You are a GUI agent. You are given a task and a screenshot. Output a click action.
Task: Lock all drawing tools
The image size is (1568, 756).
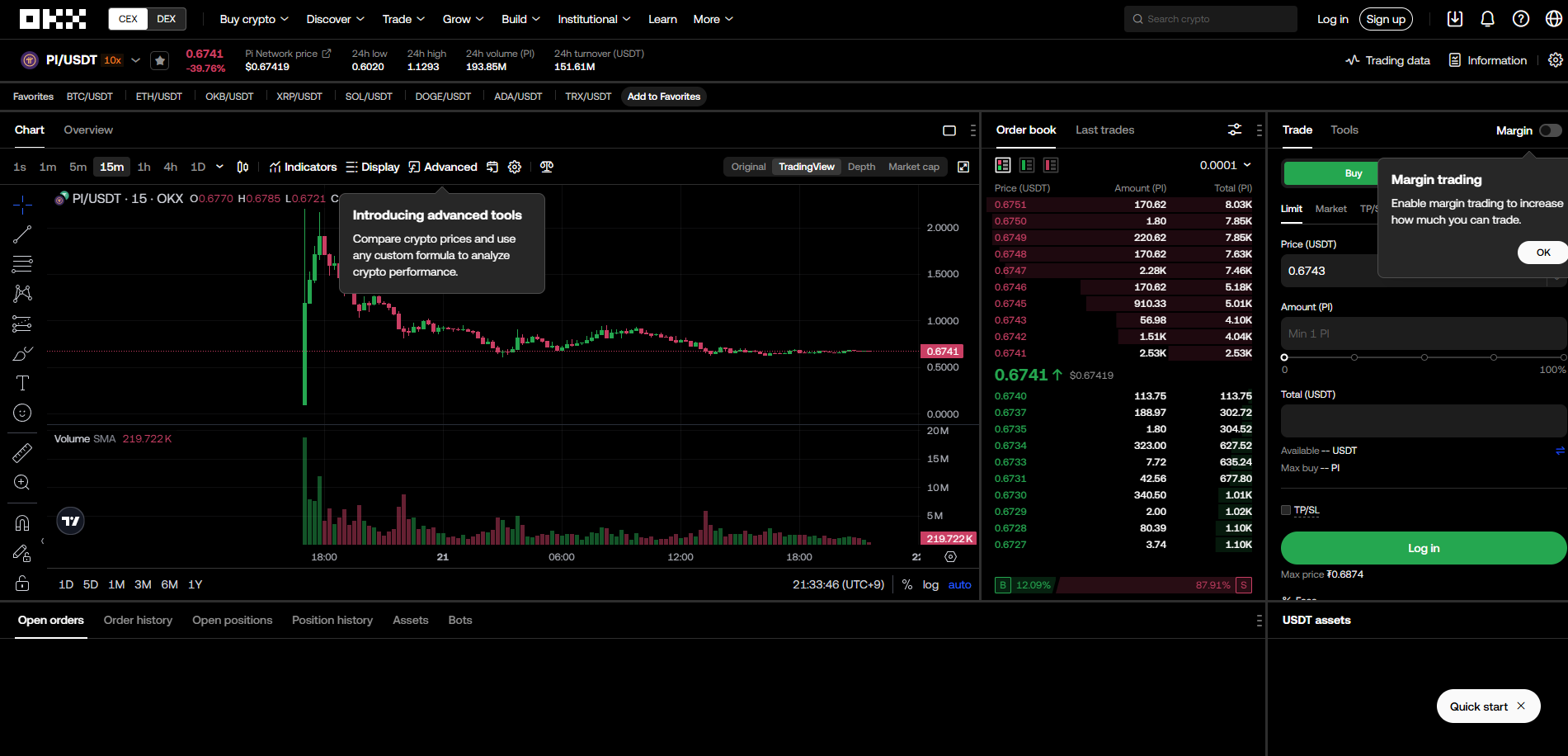coord(22,584)
